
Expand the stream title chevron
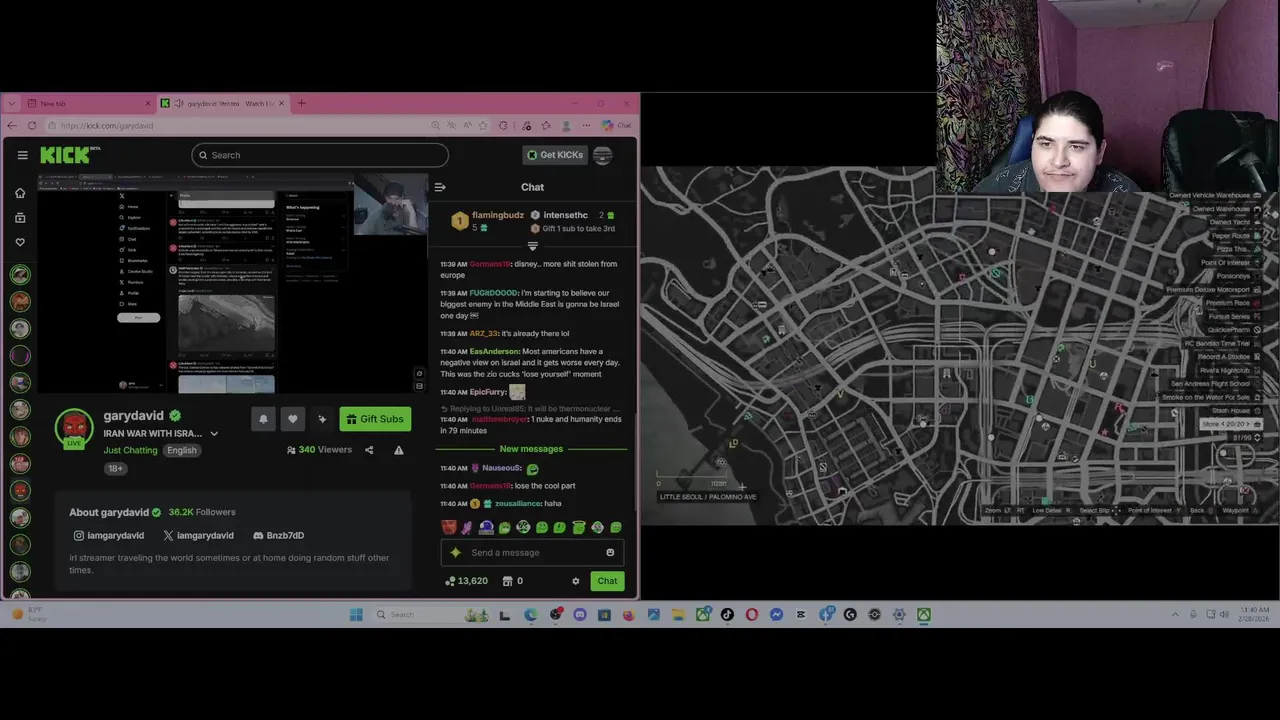click(214, 434)
